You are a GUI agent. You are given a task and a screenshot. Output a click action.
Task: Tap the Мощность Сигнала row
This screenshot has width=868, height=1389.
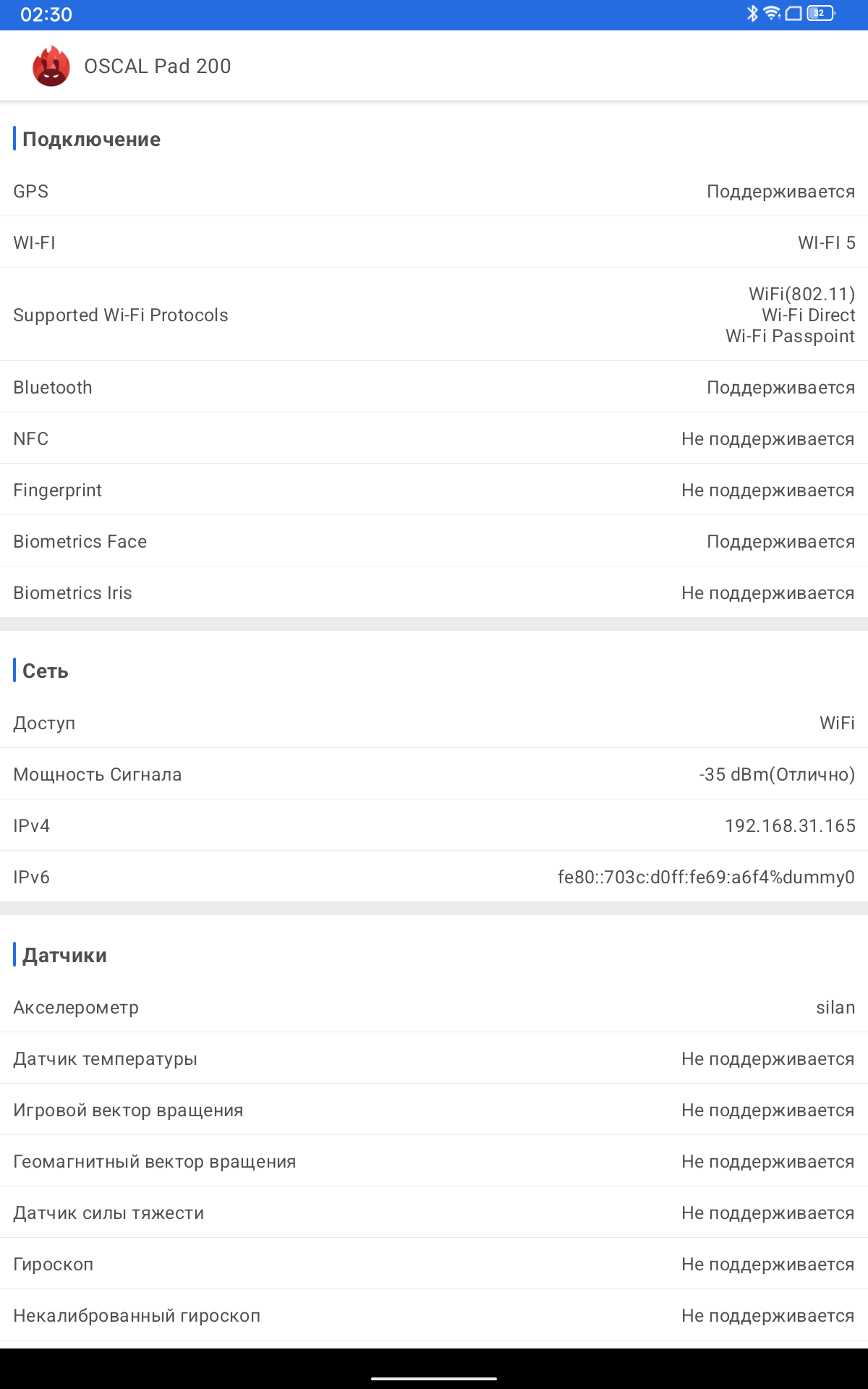(x=434, y=774)
